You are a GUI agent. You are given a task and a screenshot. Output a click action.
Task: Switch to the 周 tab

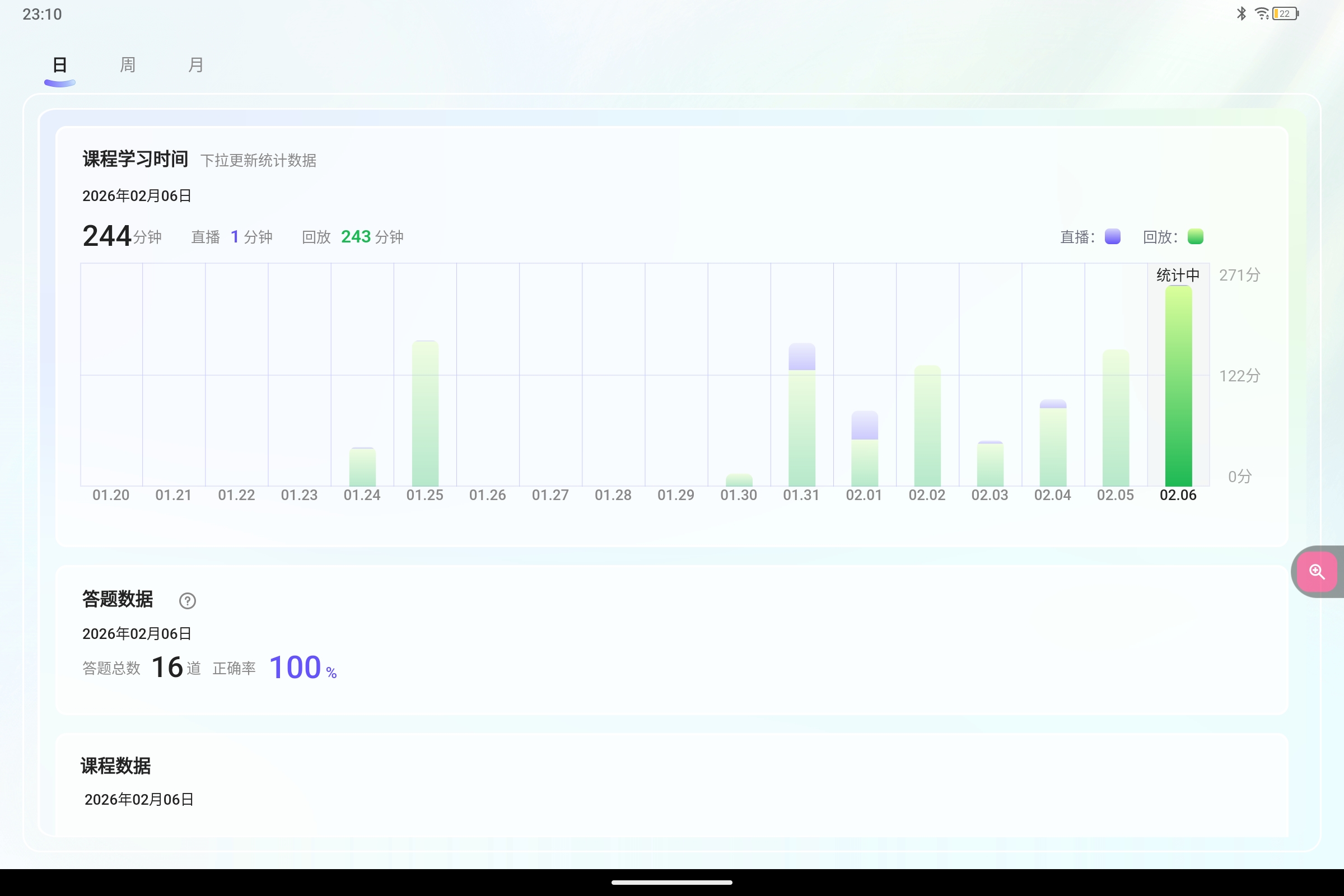coord(128,64)
